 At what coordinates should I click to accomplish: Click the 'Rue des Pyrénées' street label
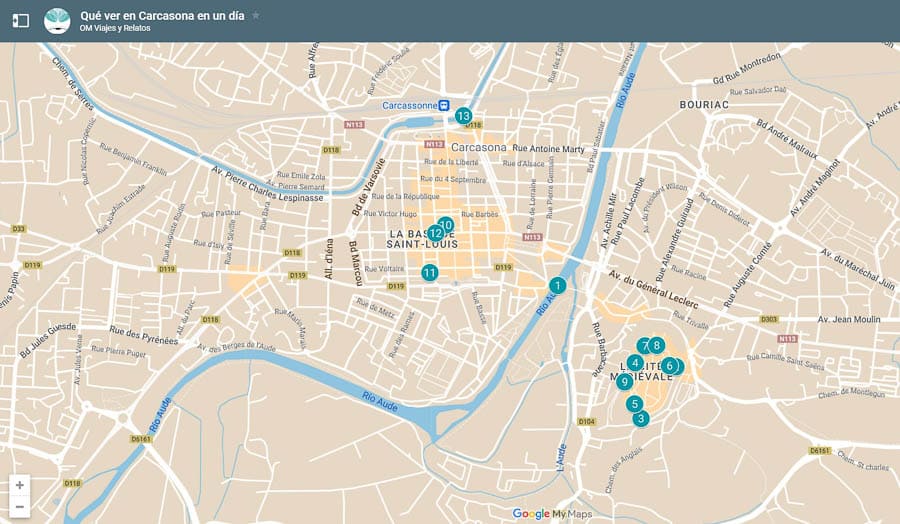[144, 335]
